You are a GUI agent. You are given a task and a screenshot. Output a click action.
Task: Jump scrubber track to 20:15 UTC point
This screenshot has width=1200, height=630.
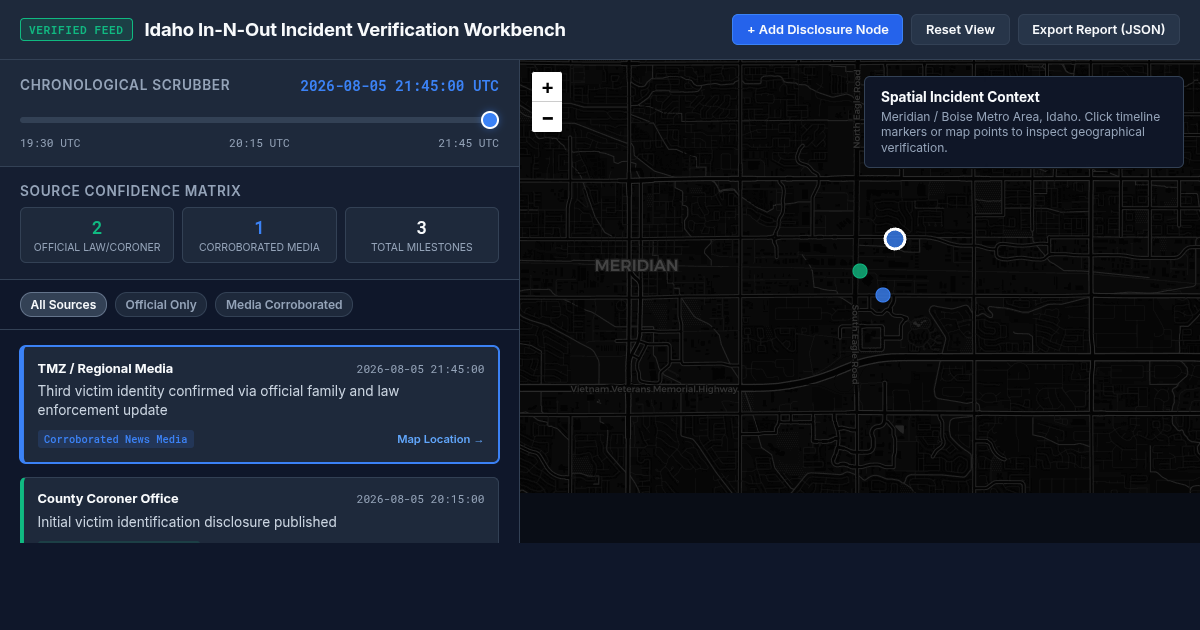259,120
